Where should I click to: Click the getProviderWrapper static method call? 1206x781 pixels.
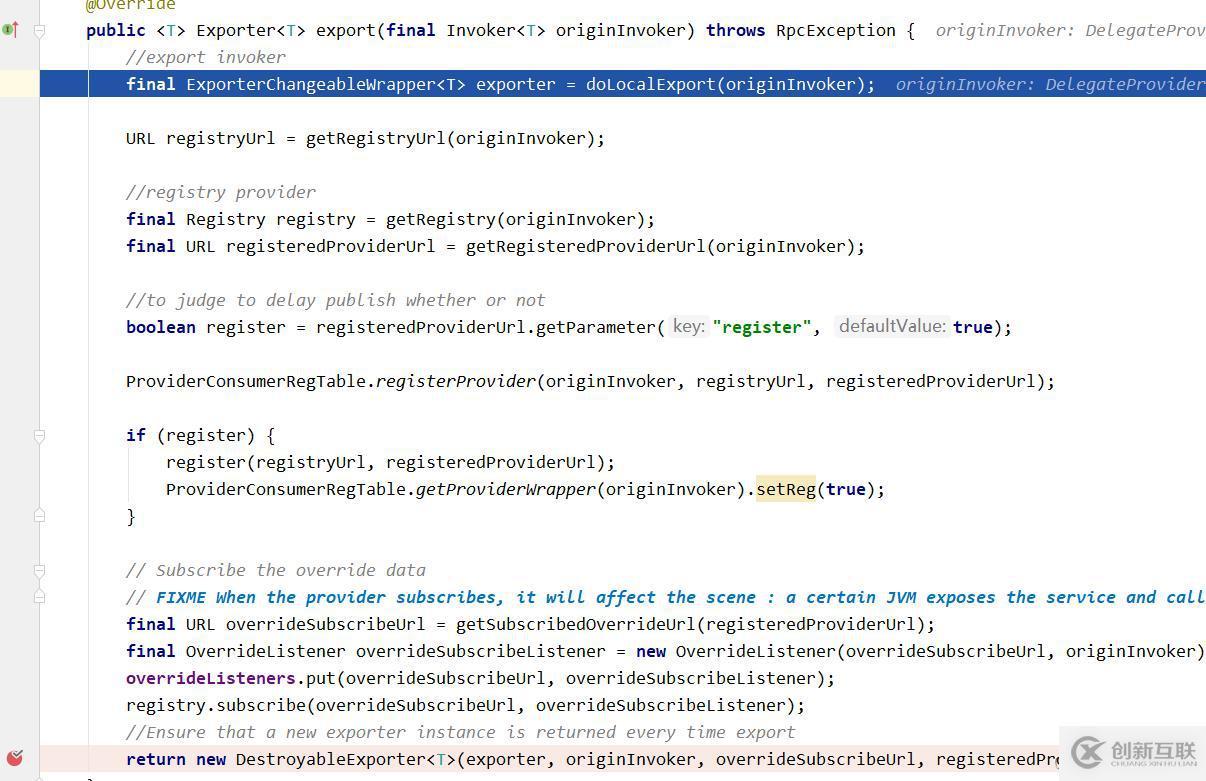tap(505, 489)
